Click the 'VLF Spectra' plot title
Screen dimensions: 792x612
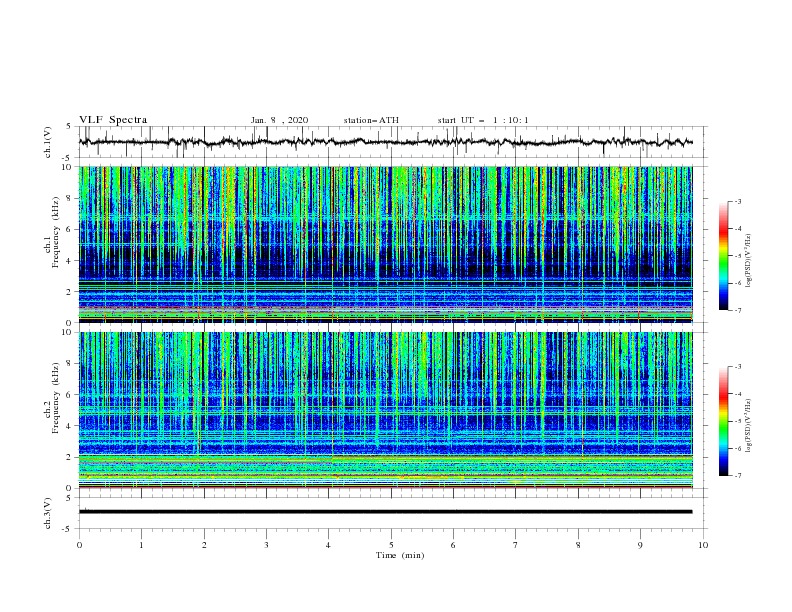(x=113, y=120)
